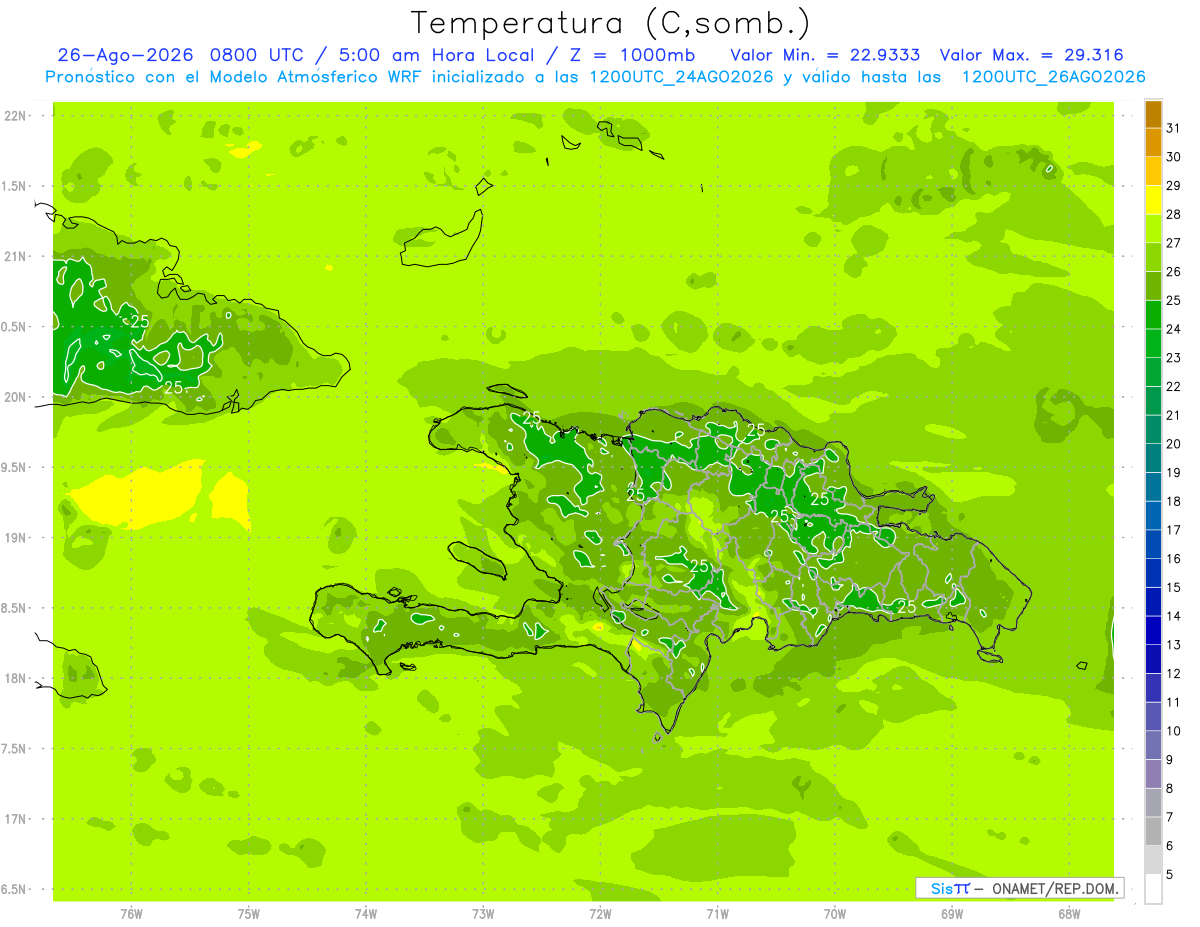The height and width of the screenshot is (927, 1200).
Task: Pick the teal legend swatch between 19 and 20
Action: tap(1153, 458)
